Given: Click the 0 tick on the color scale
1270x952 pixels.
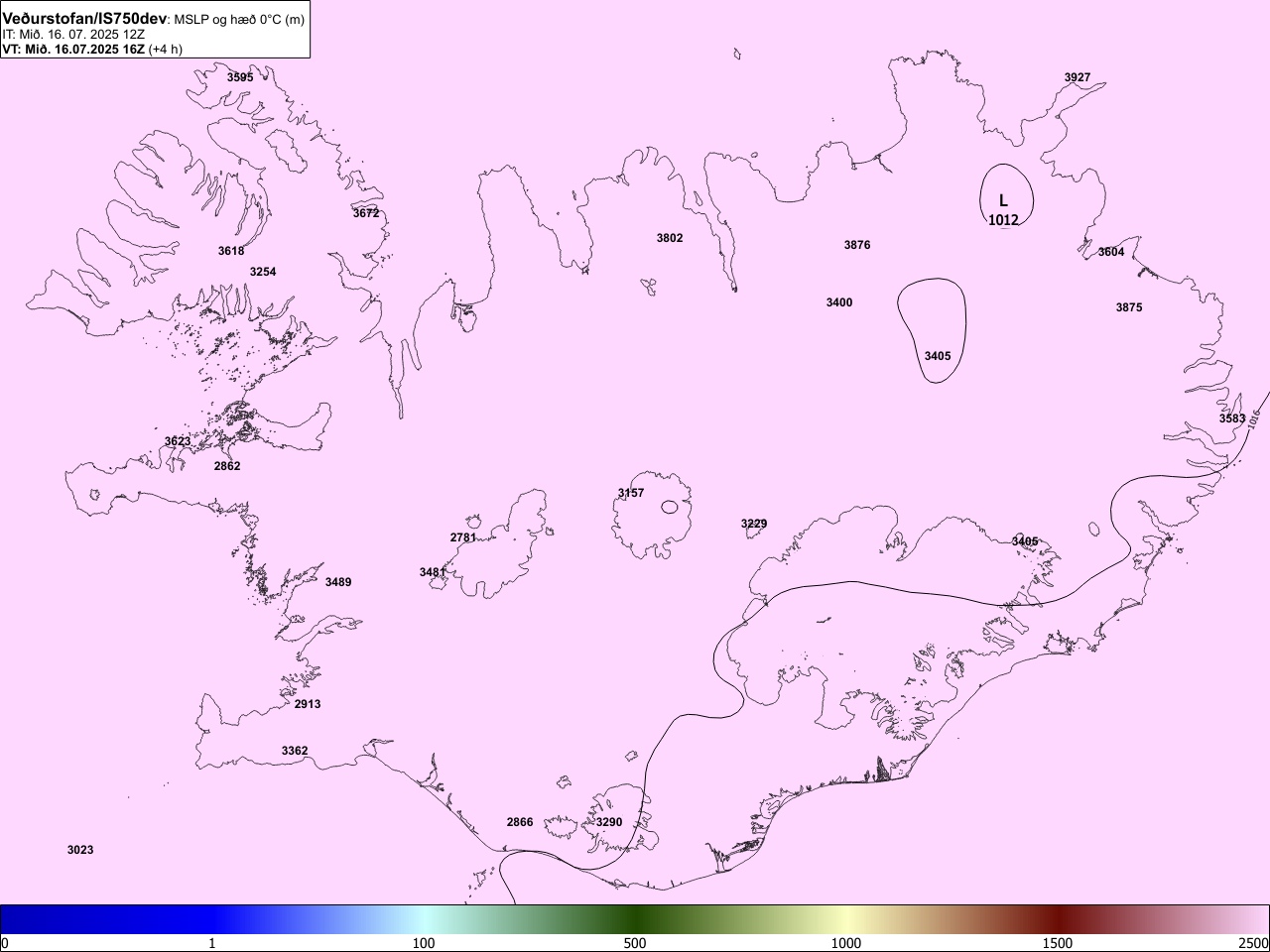Looking at the screenshot, I should 5,943.
